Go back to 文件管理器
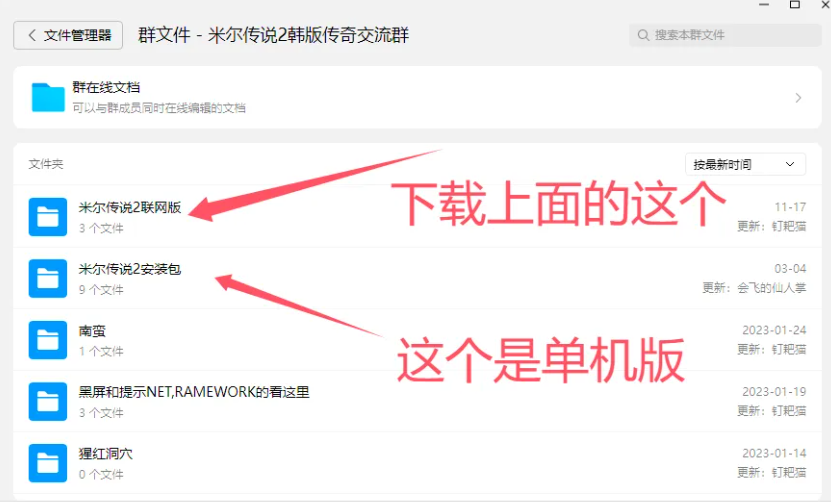The height and width of the screenshot is (502, 831). 68,35
